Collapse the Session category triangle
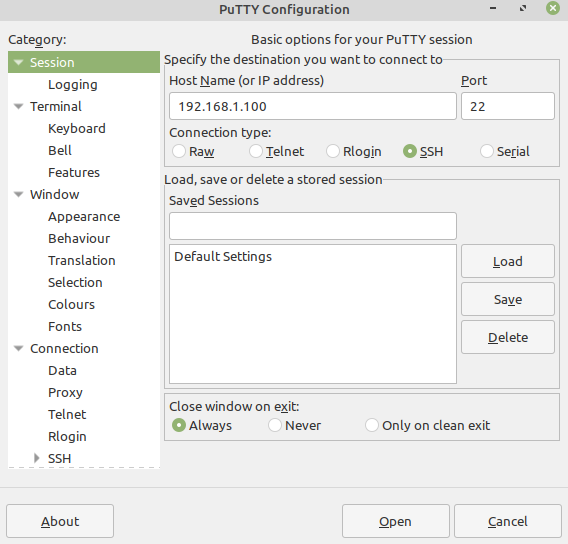 click(18, 62)
